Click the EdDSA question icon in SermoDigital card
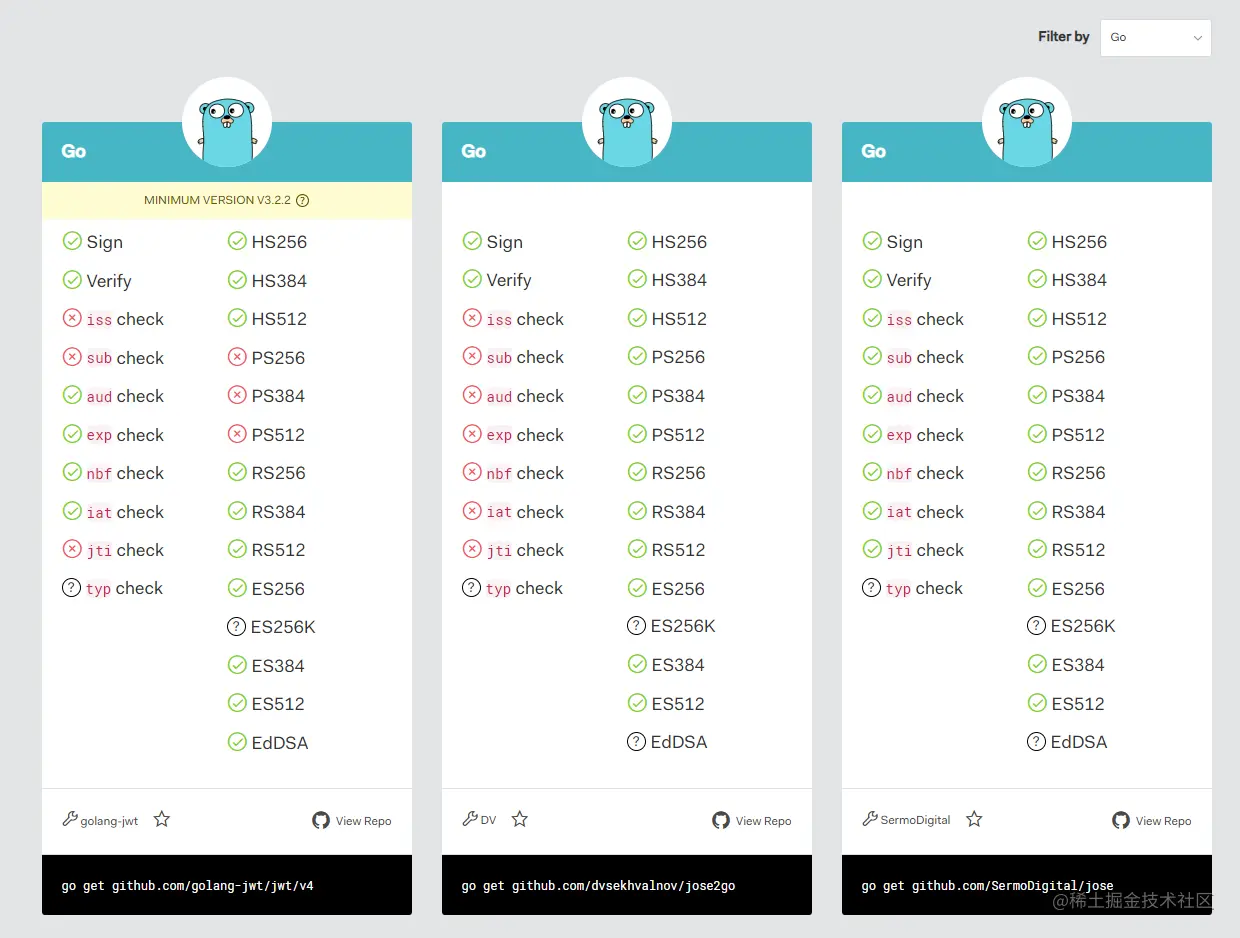 [1036, 742]
